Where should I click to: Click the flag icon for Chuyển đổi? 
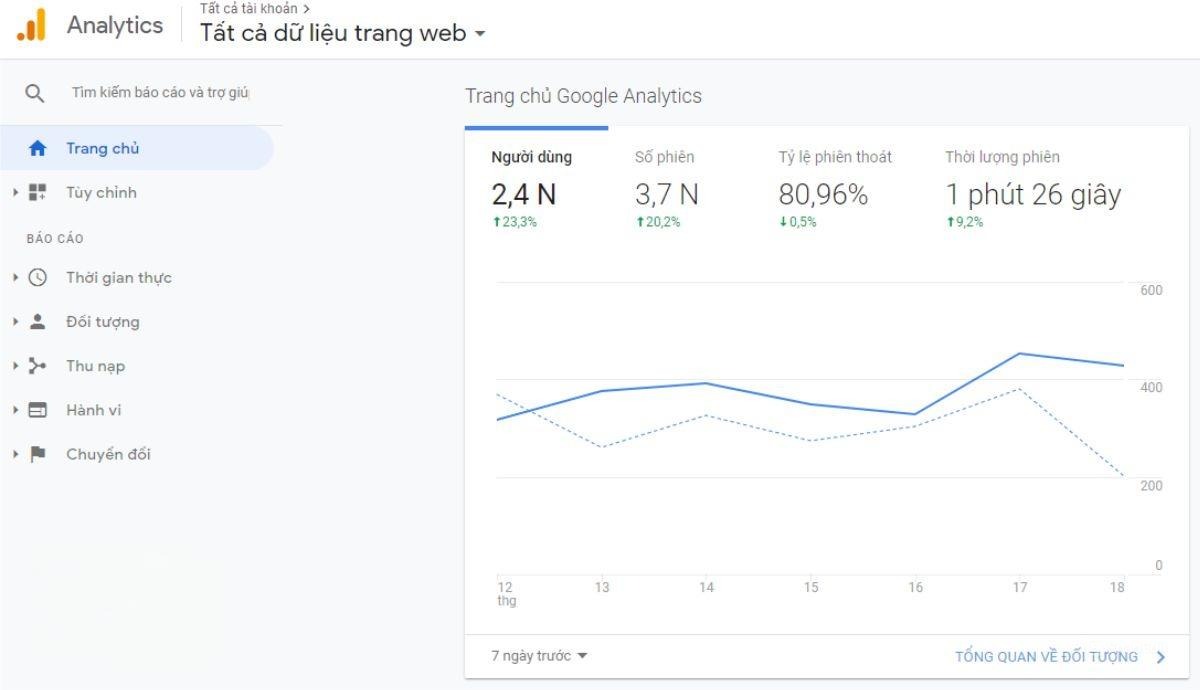pyautogui.click(x=38, y=453)
